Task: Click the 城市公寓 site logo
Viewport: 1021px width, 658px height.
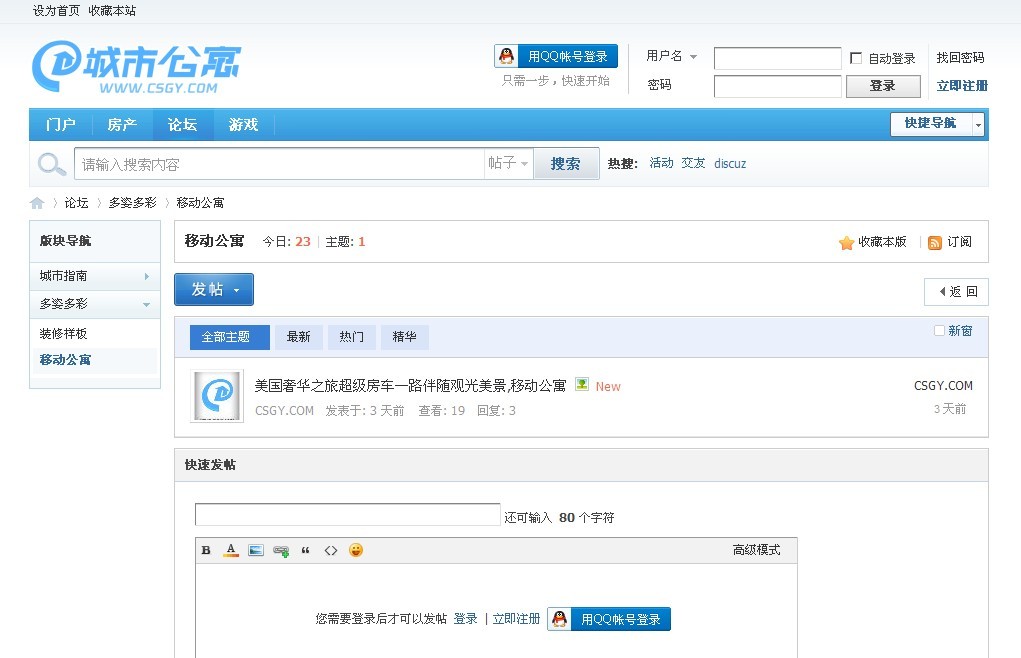Action: pyautogui.click(x=137, y=68)
